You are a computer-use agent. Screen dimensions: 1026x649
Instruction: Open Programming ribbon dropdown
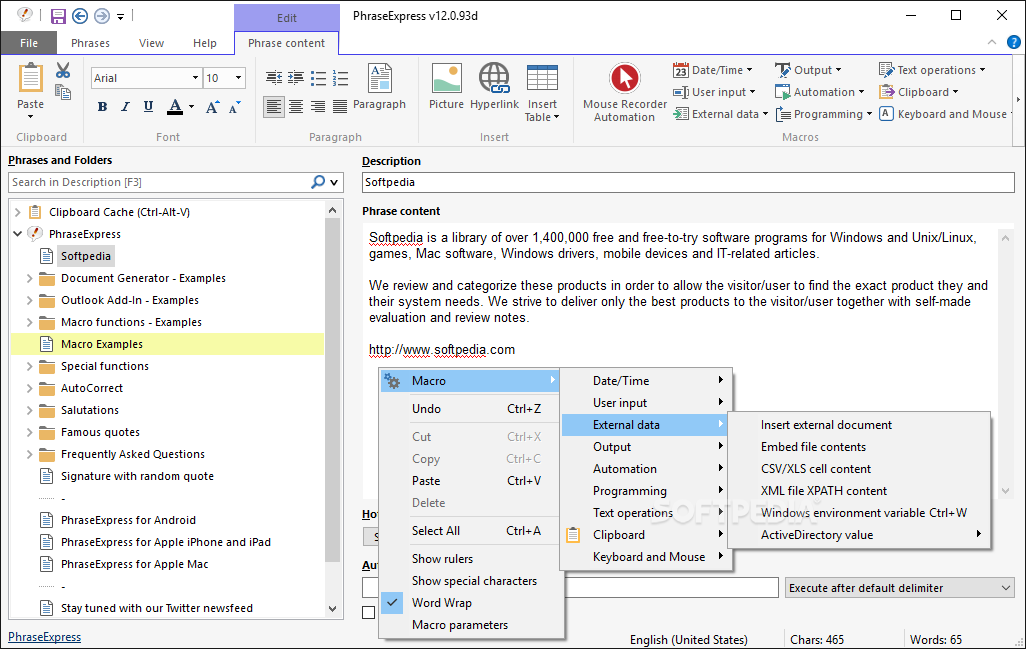point(824,114)
